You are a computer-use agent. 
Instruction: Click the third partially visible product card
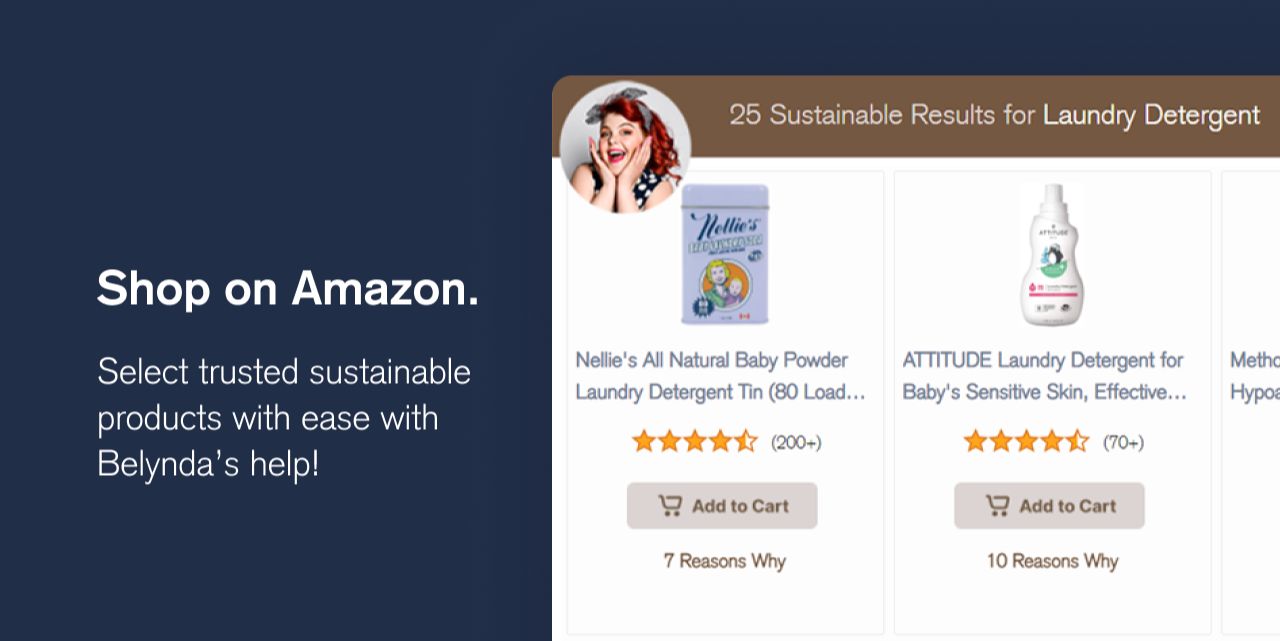click(1251, 402)
